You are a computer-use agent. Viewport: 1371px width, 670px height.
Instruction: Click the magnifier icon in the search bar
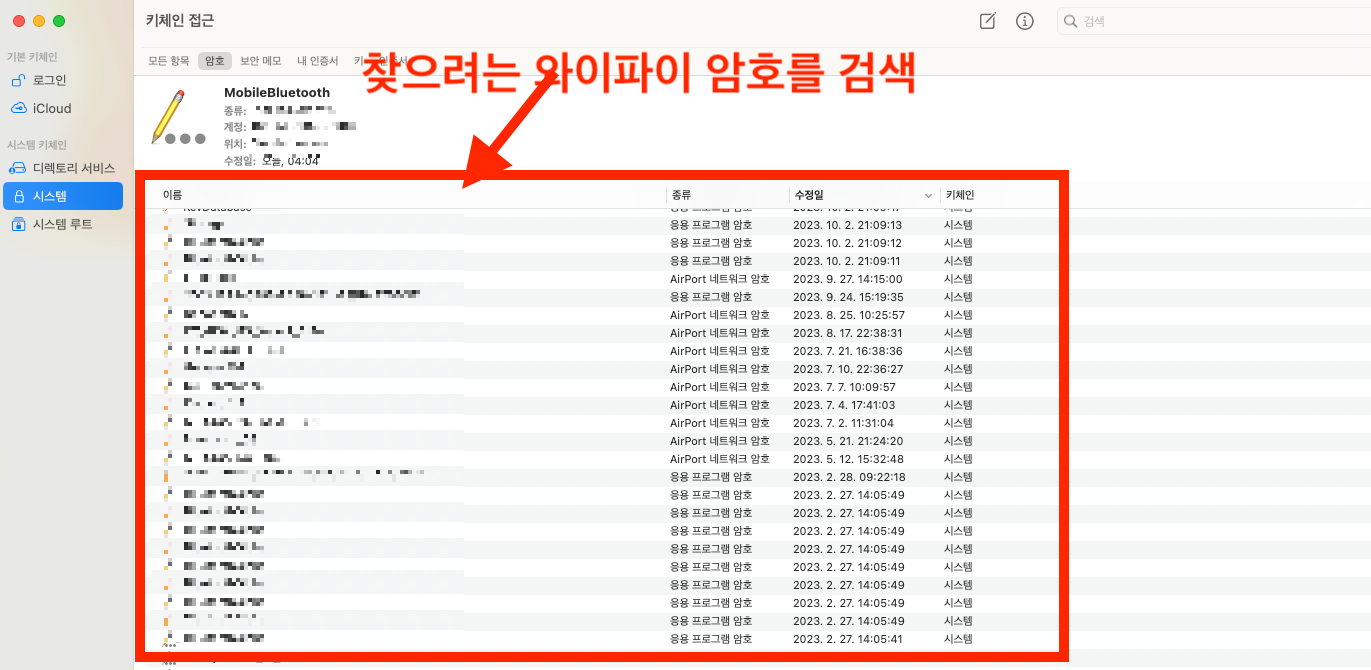point(1070,20)
